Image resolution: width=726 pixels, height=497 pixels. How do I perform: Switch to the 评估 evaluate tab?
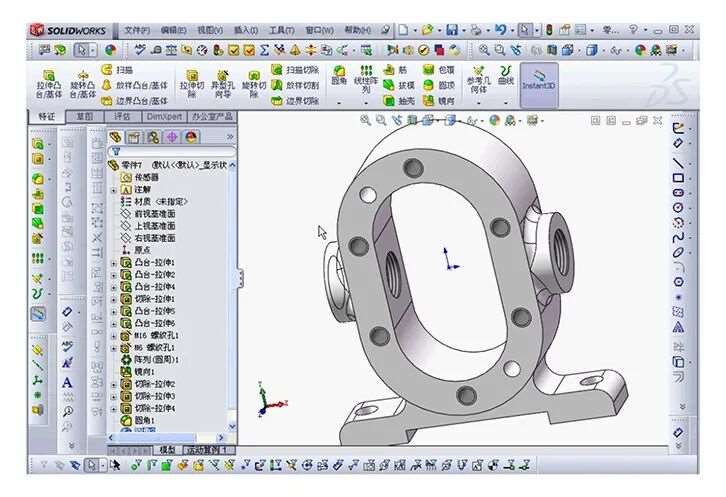pos(121,116)
